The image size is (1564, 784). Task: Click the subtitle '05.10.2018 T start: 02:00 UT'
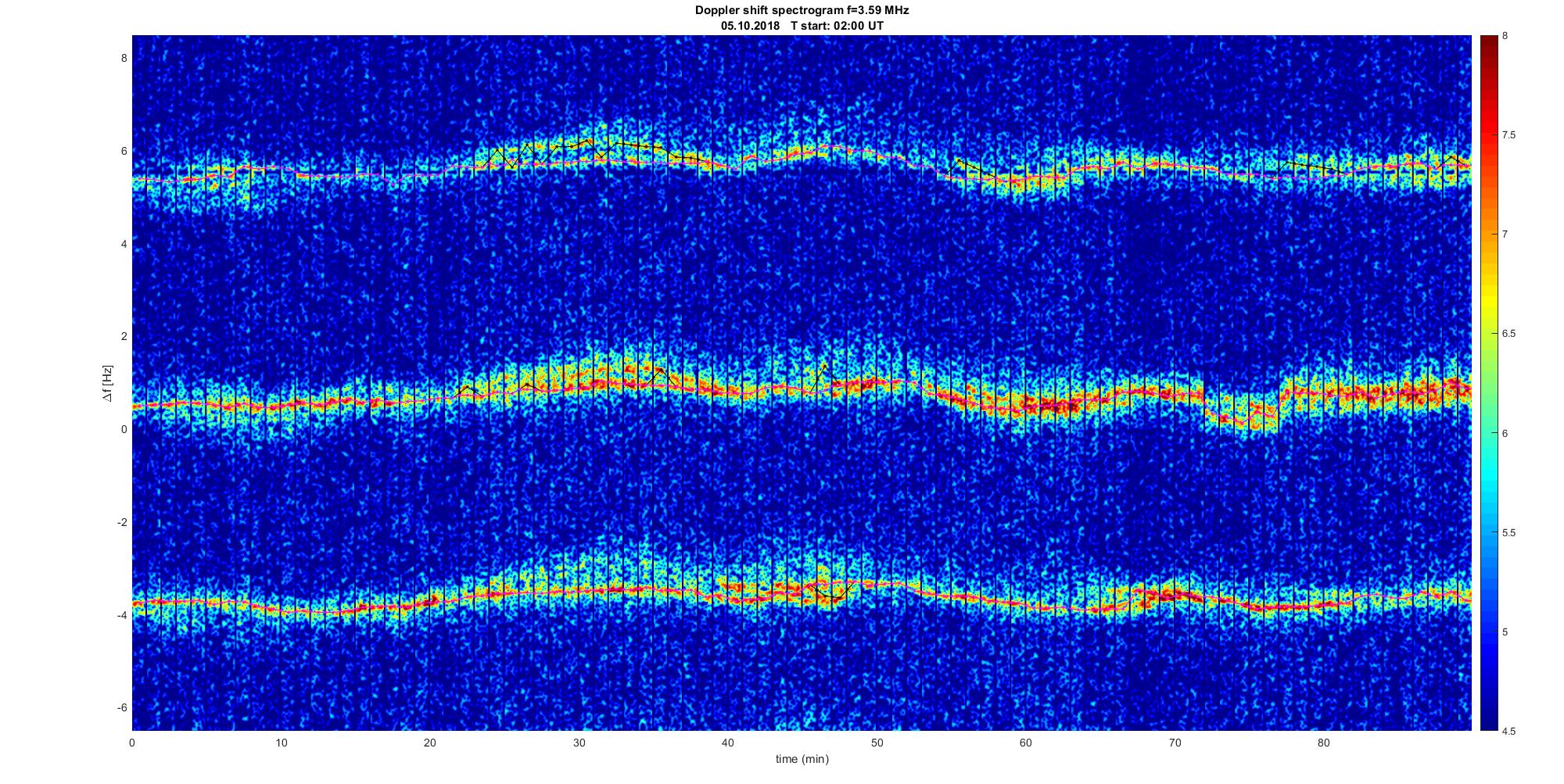click(802, 26)
